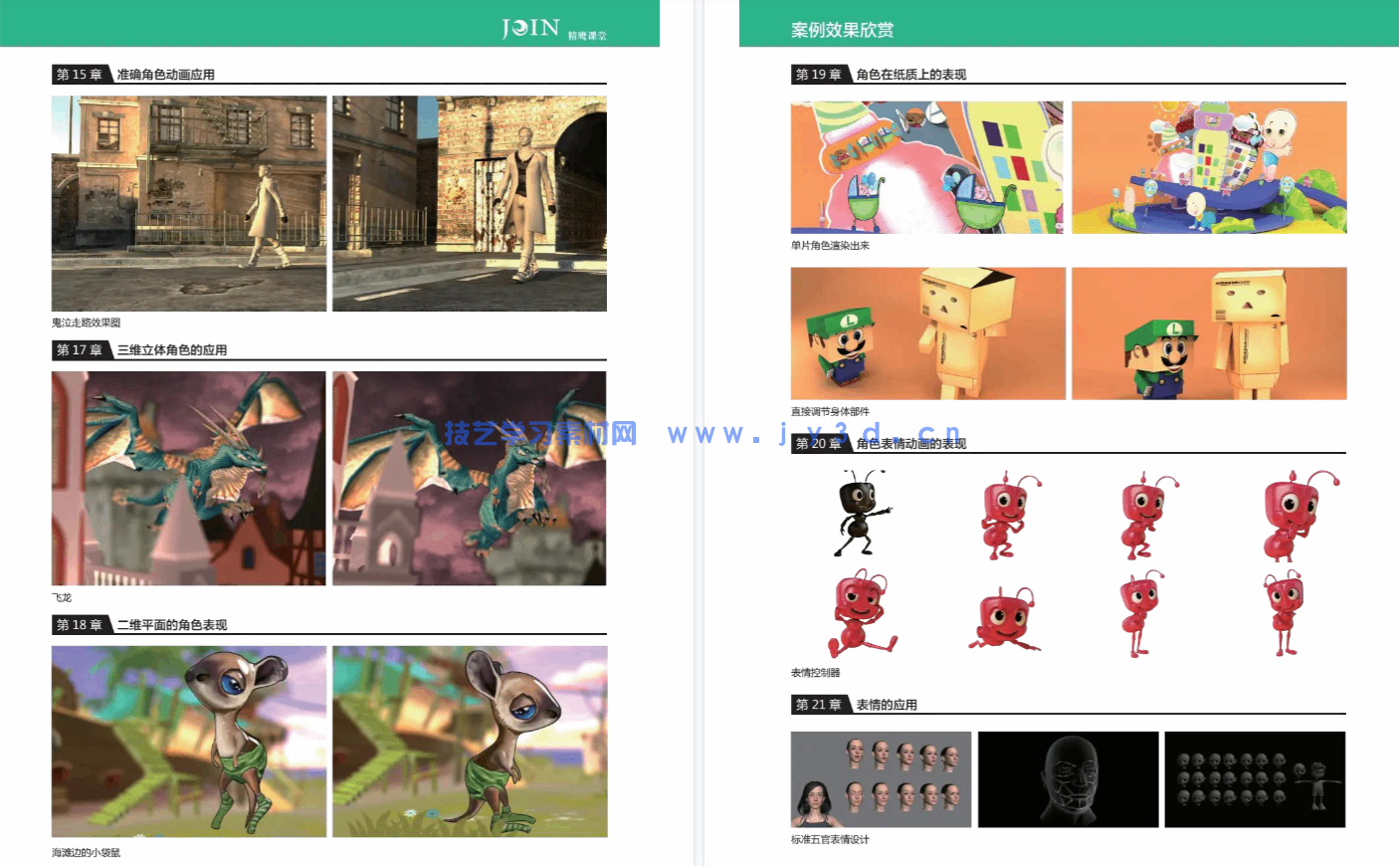The height and width of the screenshot is (866, 1400).
Task: Select the 第21章 chapter marker
Action: (x=818, y=705)
